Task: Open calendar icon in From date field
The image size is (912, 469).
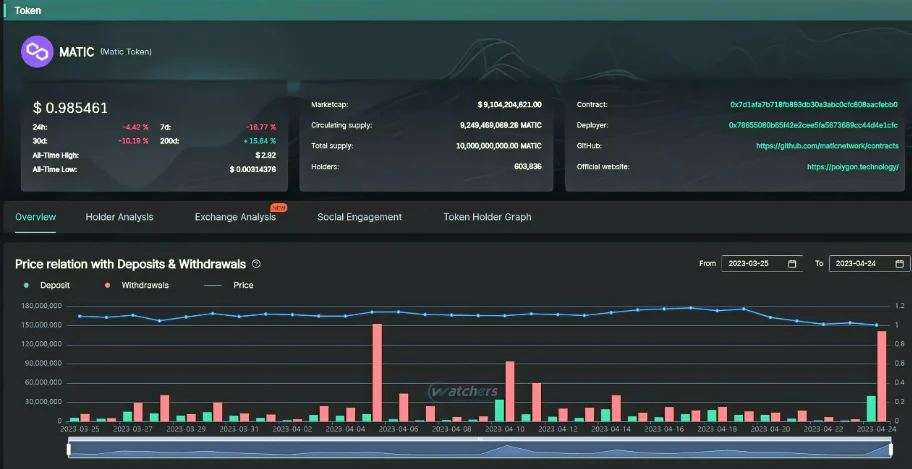Action: coord(793,264)
